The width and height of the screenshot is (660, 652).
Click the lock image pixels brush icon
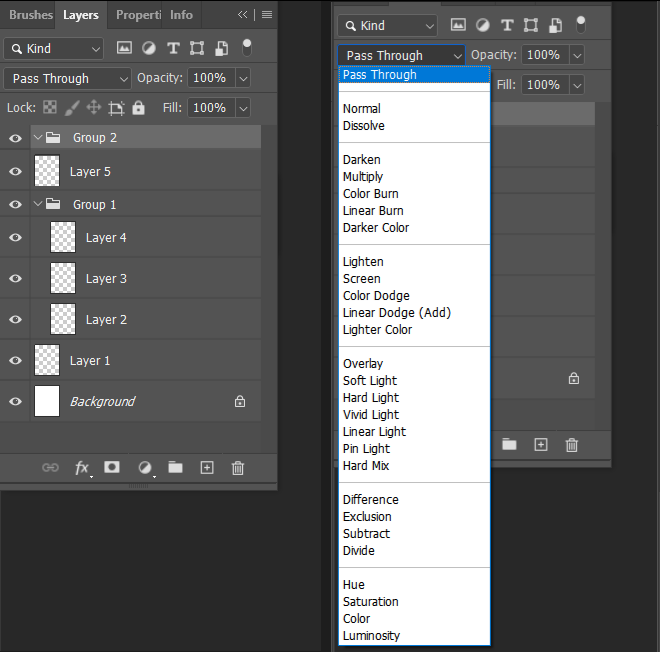click(x=72, y=108)
